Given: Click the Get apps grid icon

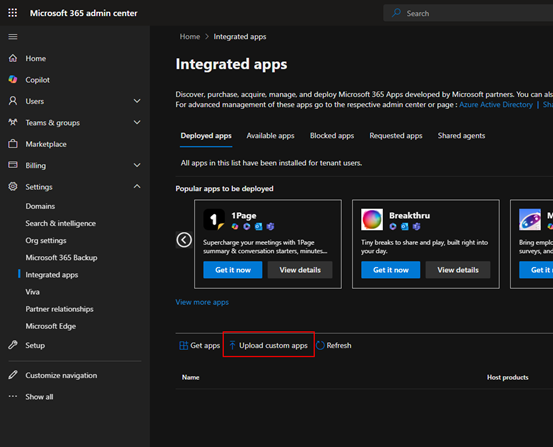Looking at the screenshot, I should pos(183,345).
